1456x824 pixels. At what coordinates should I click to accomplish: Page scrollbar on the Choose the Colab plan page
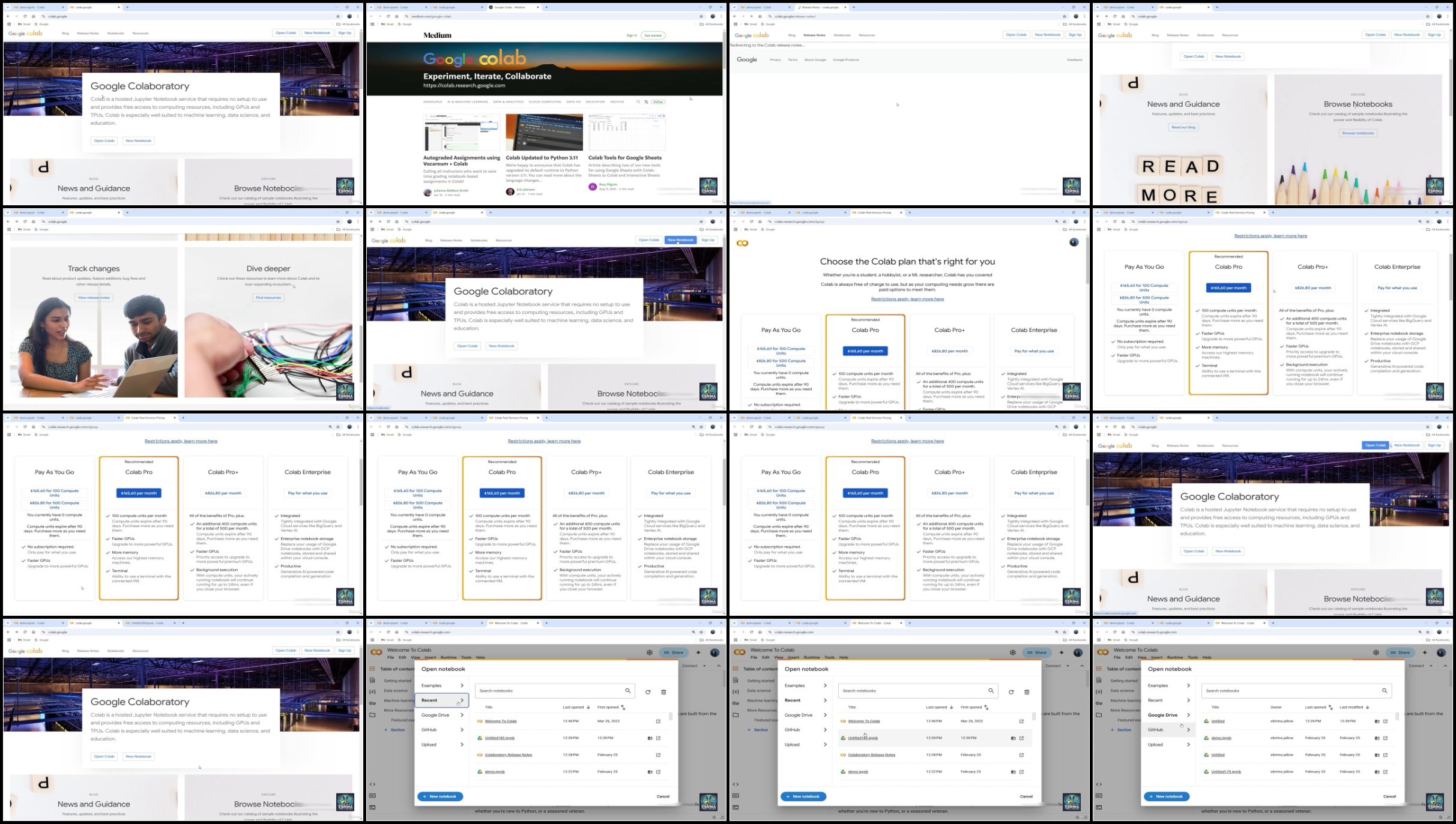pyautogui.click(x=1087, y=261)
